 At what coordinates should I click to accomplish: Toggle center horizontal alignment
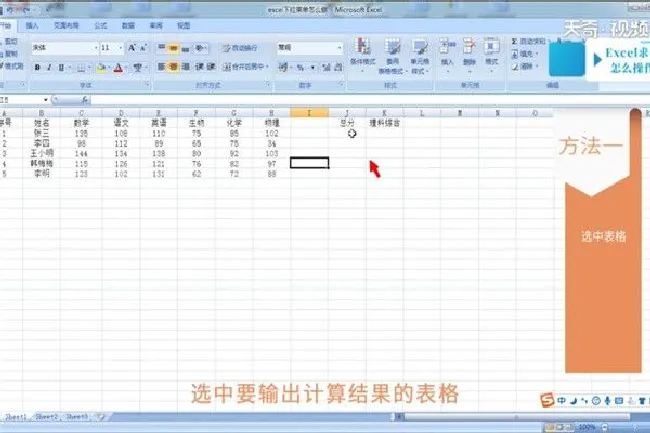tap(173, 67)
